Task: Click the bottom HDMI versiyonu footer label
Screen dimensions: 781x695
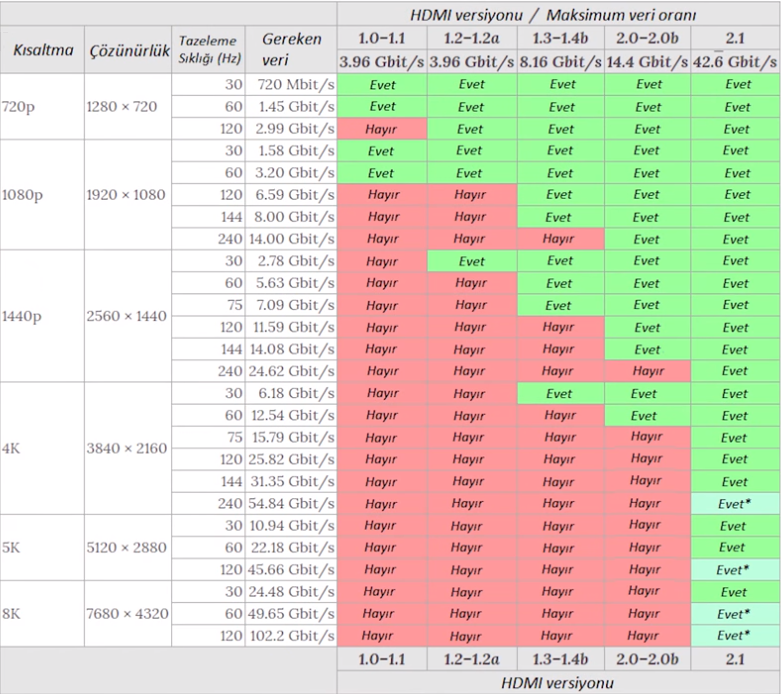Action: pos(558,683)
